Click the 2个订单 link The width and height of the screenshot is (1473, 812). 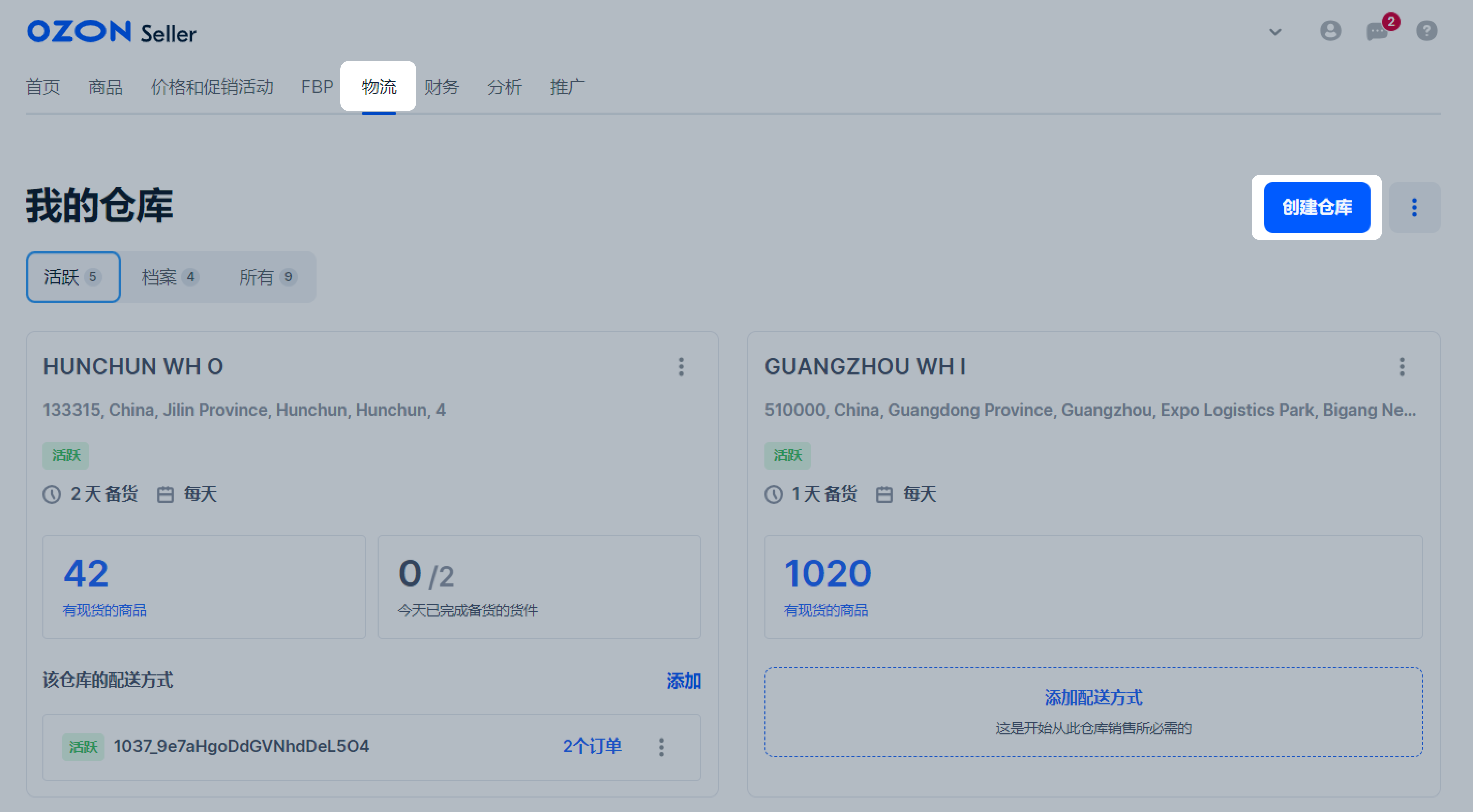click(x=592, y=746)
